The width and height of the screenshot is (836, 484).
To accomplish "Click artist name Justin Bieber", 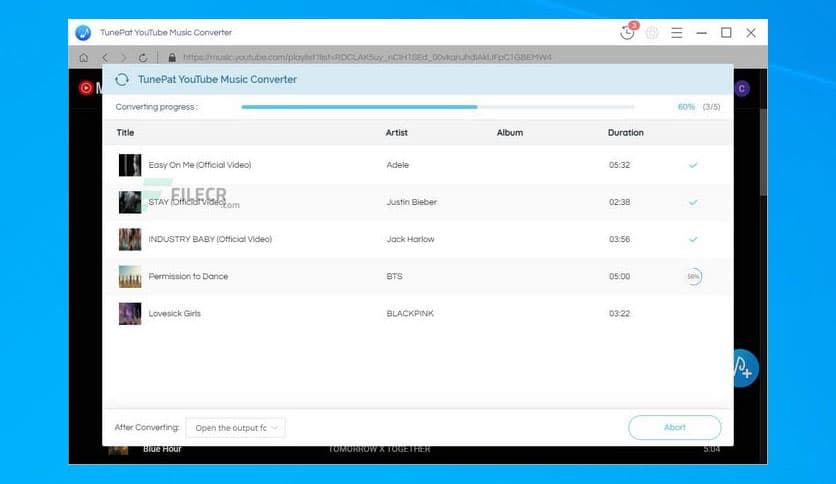I will 412,202.
